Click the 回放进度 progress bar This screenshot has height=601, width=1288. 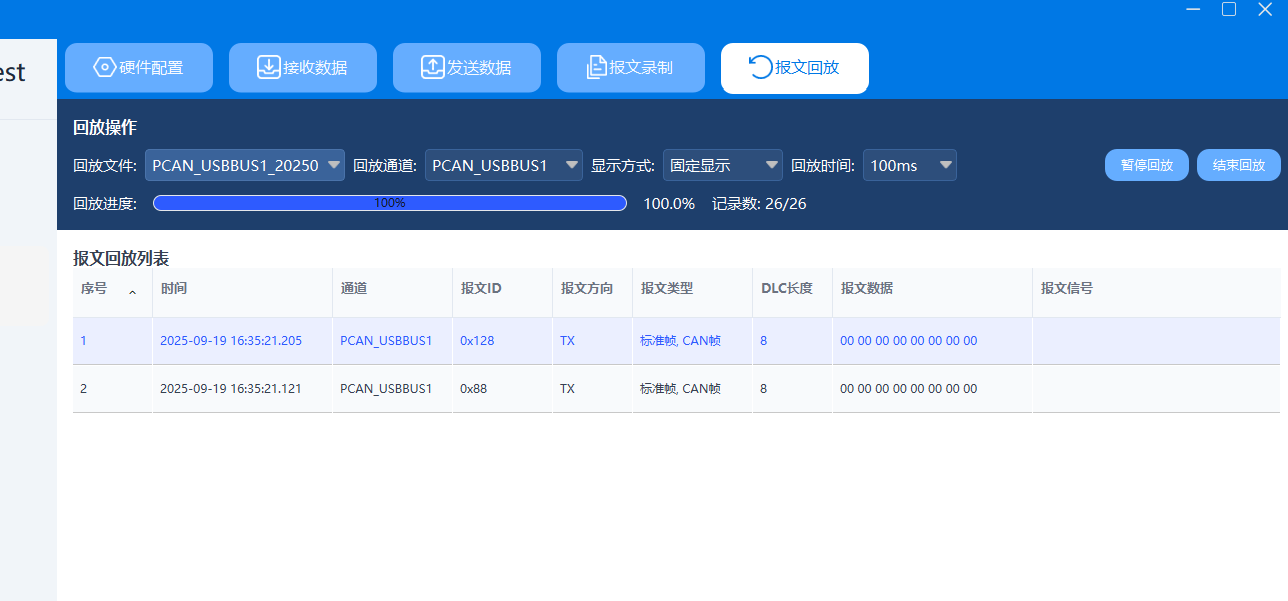[389, 203]
